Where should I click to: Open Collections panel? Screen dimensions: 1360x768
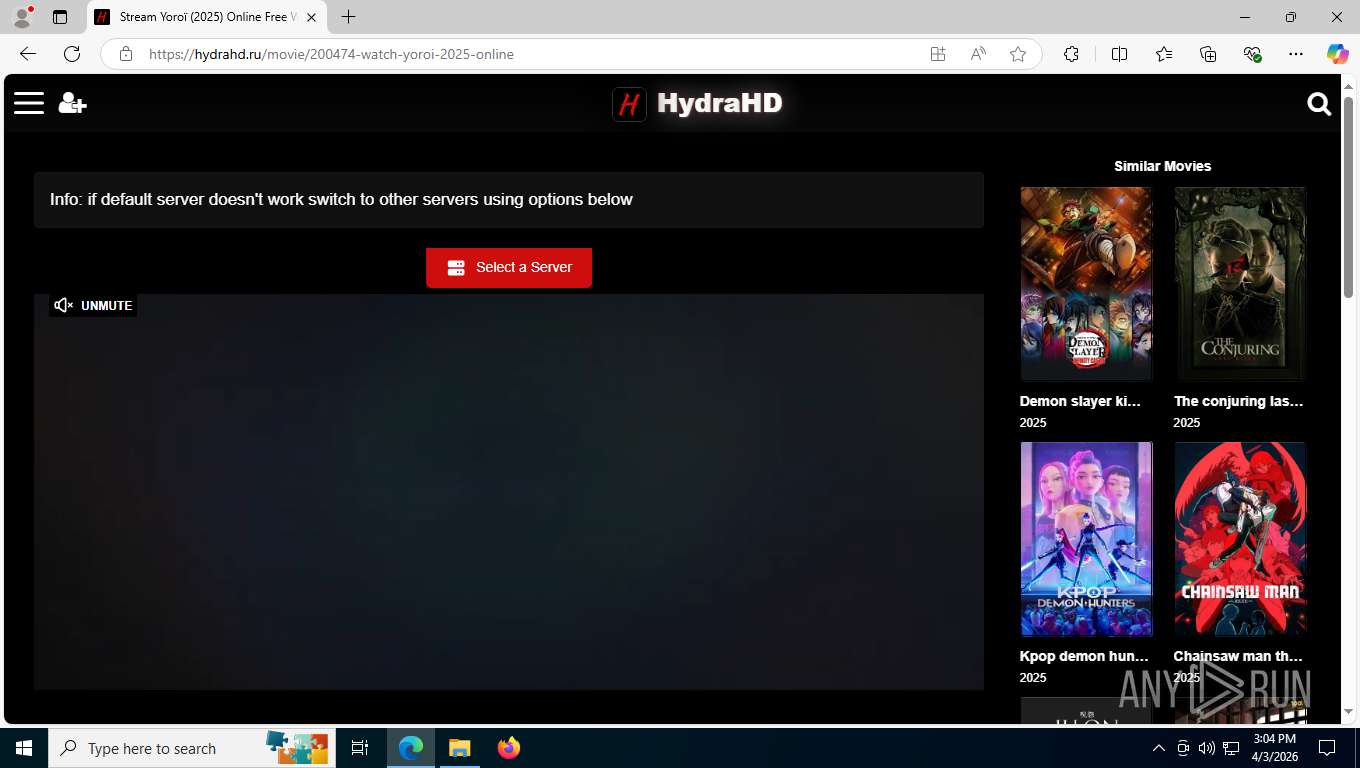click(x=1208, y=54)
